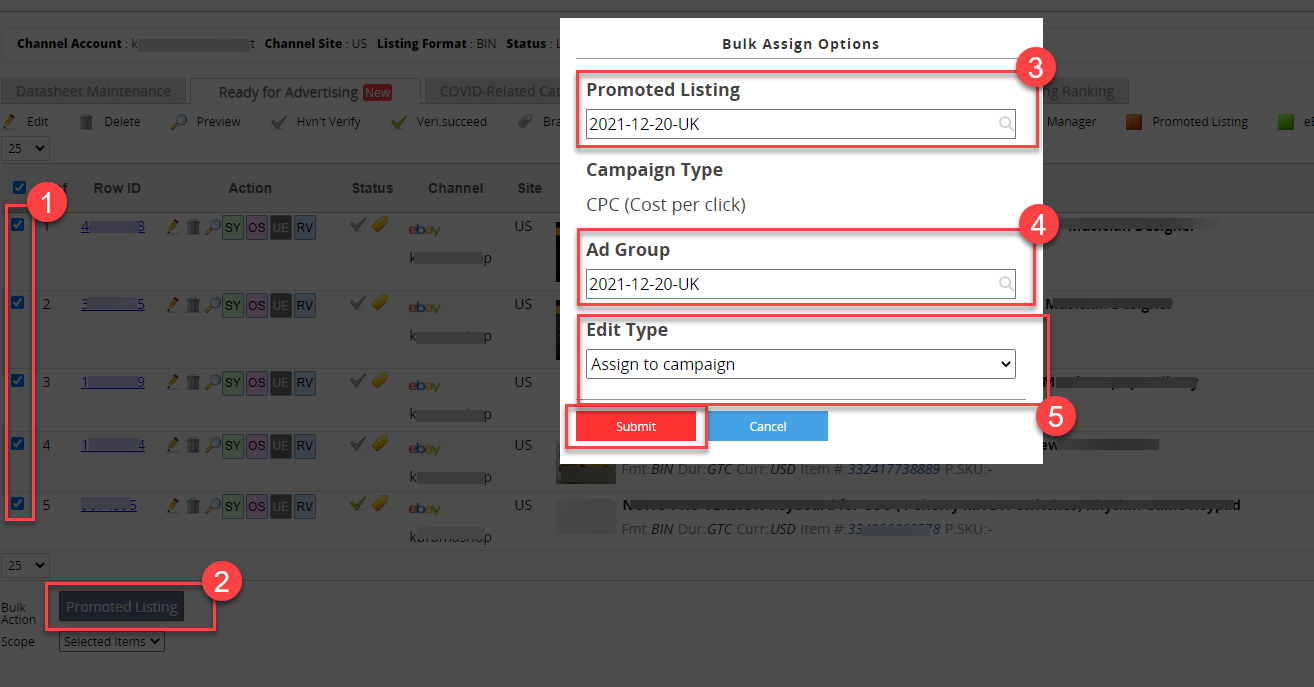Open the Edit Type dropdown in the dialog
The image size is (1314, 687).
click(x=800, y=364)
